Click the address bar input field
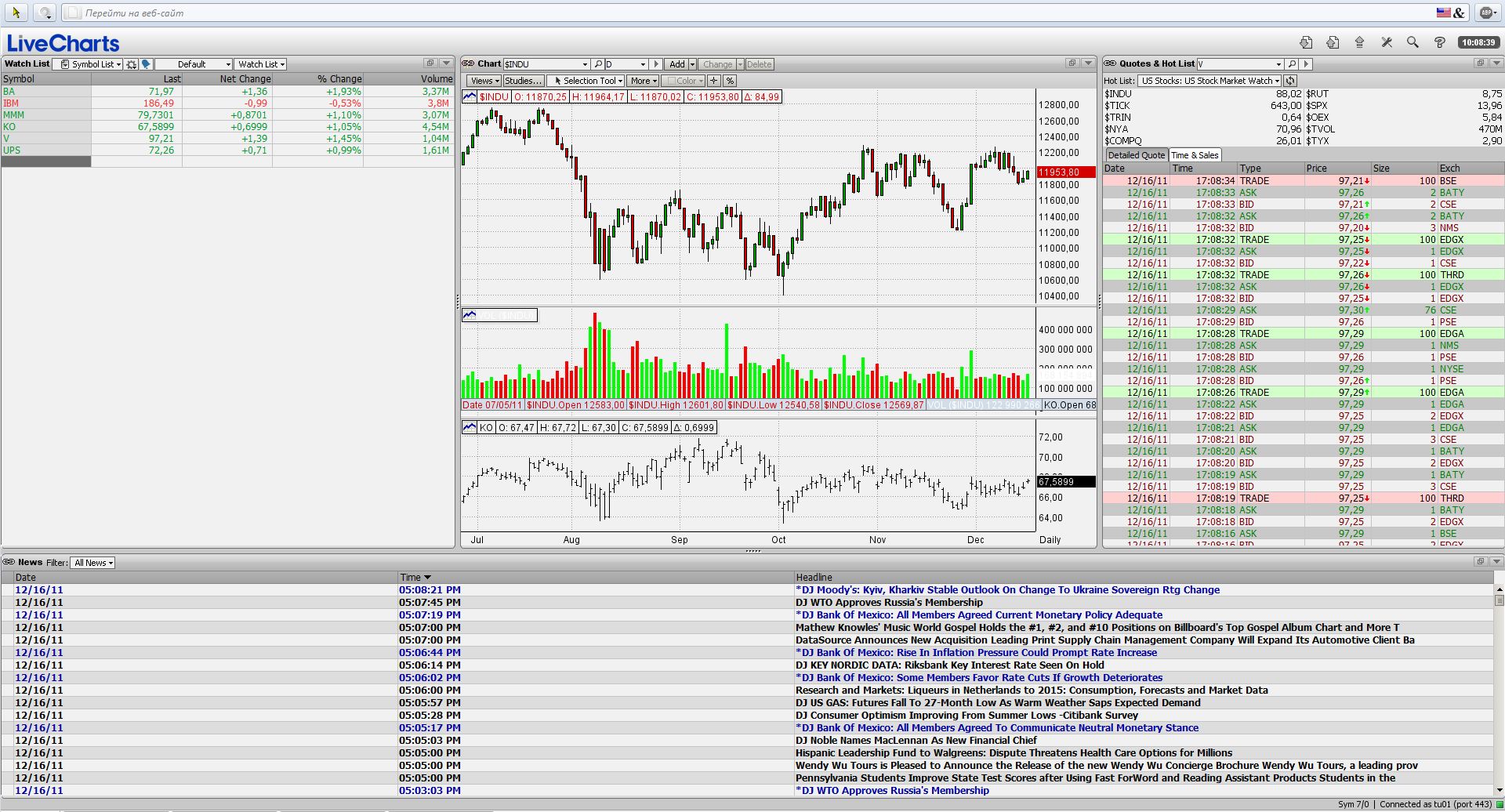This screenshot has width=1505, height=812. tap(748, 13)
